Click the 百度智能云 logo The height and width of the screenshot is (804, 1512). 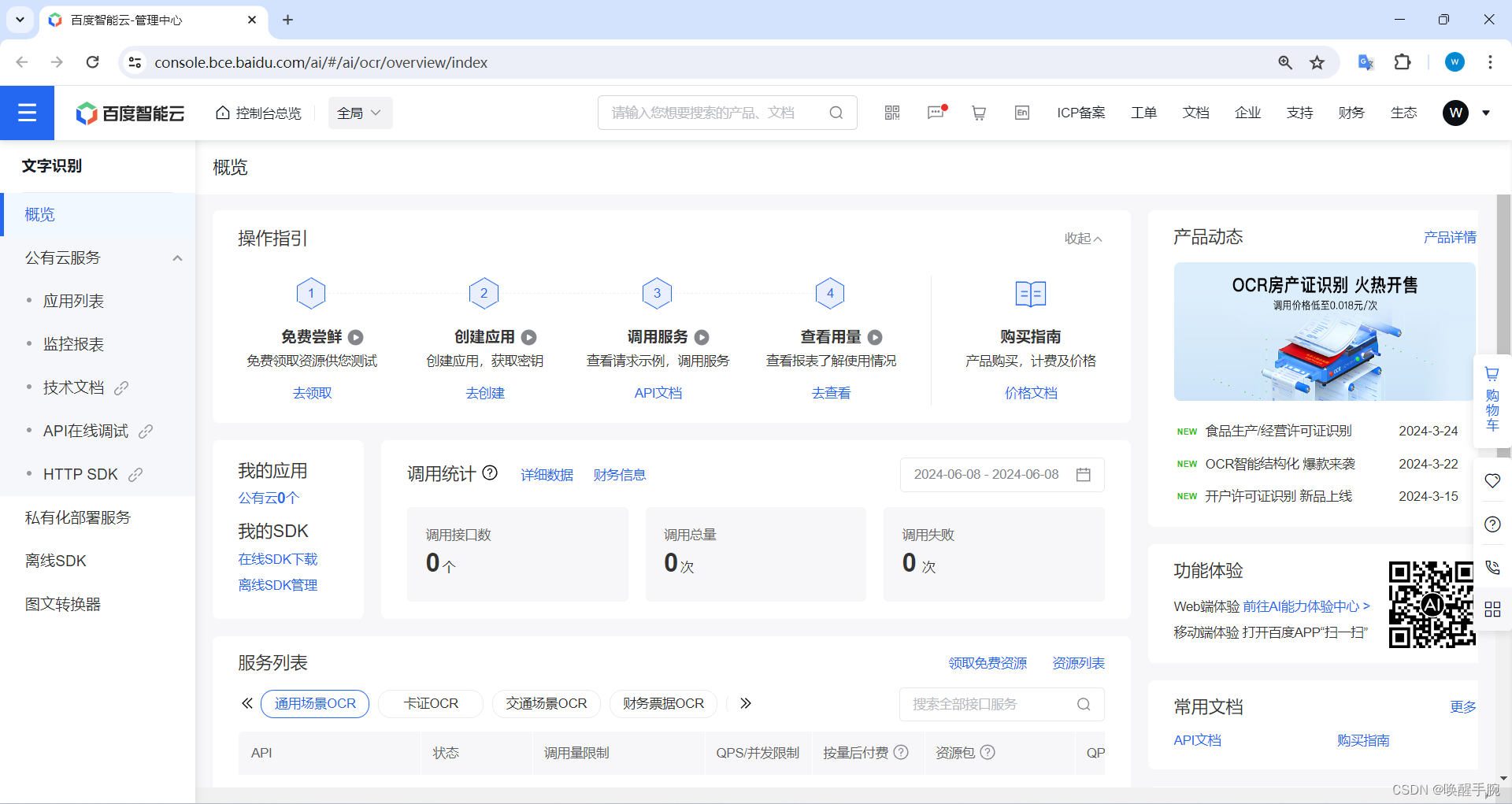click(129, 113)
